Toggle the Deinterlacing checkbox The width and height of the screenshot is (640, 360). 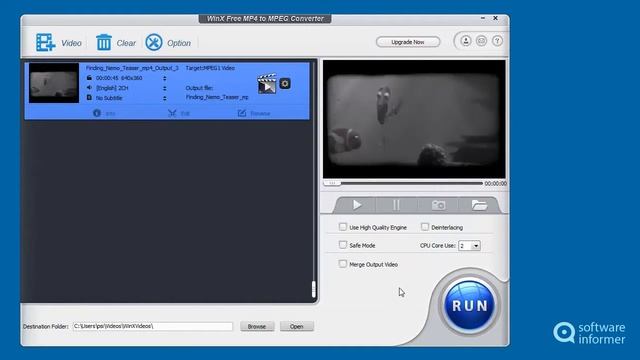(425, 227)
